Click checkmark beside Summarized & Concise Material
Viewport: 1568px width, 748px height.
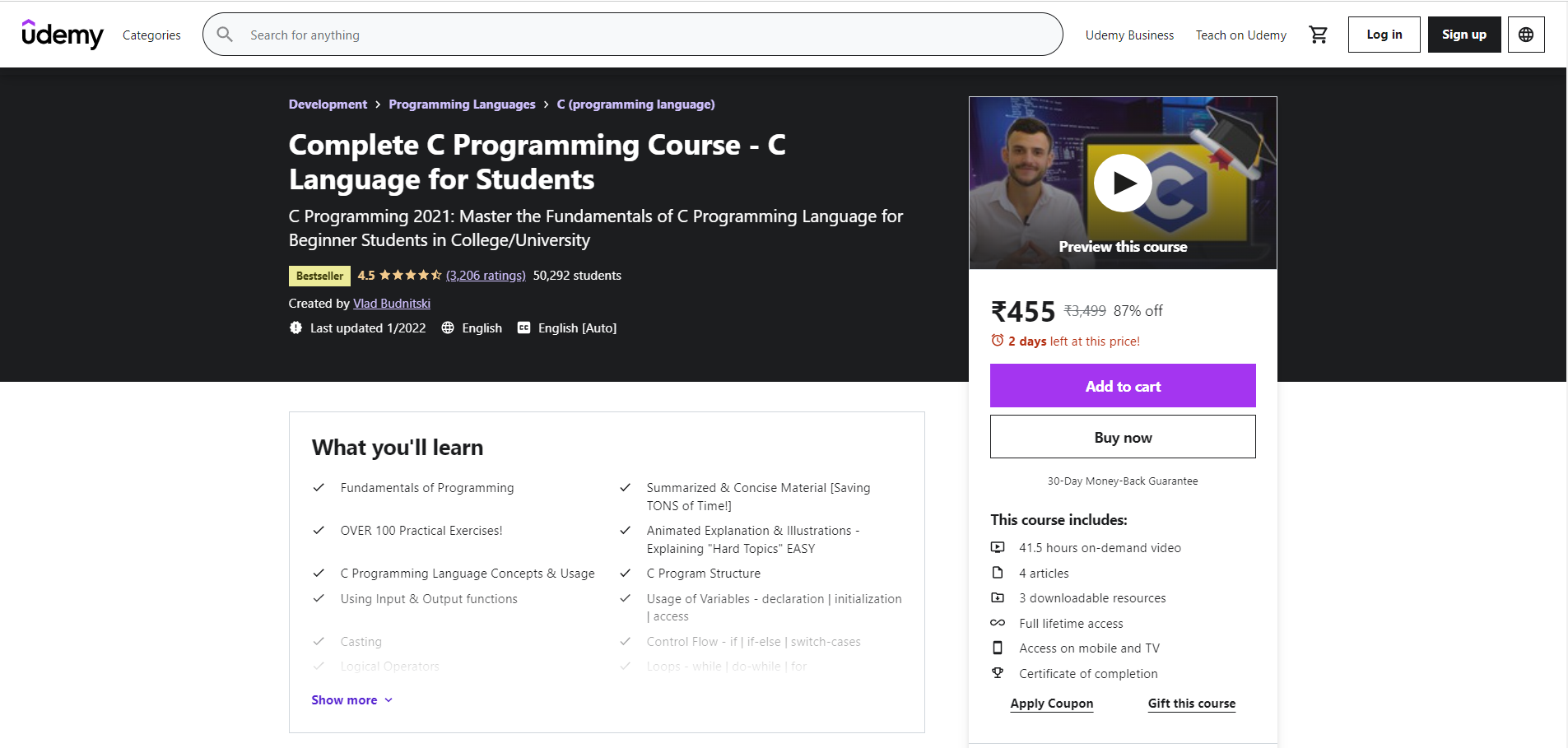coord(626,487)
